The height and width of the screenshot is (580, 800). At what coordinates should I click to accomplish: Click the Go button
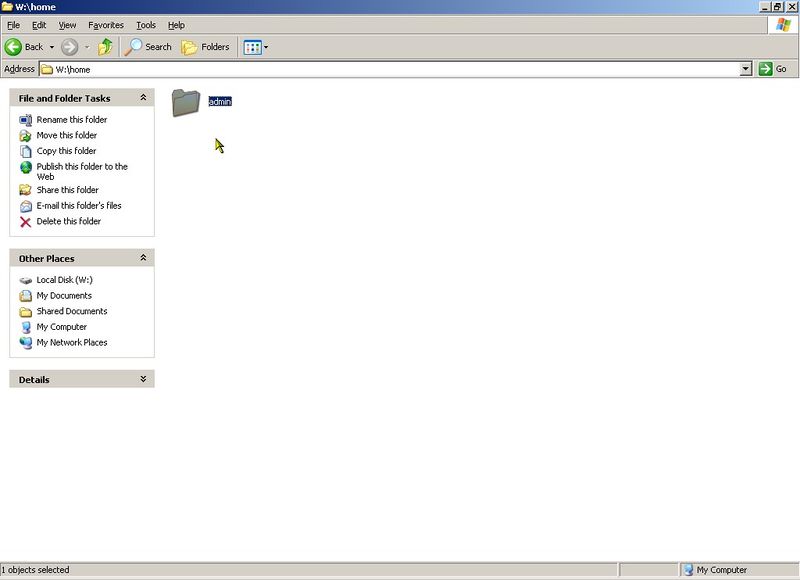pyautogui.click(x=772, y=69)
